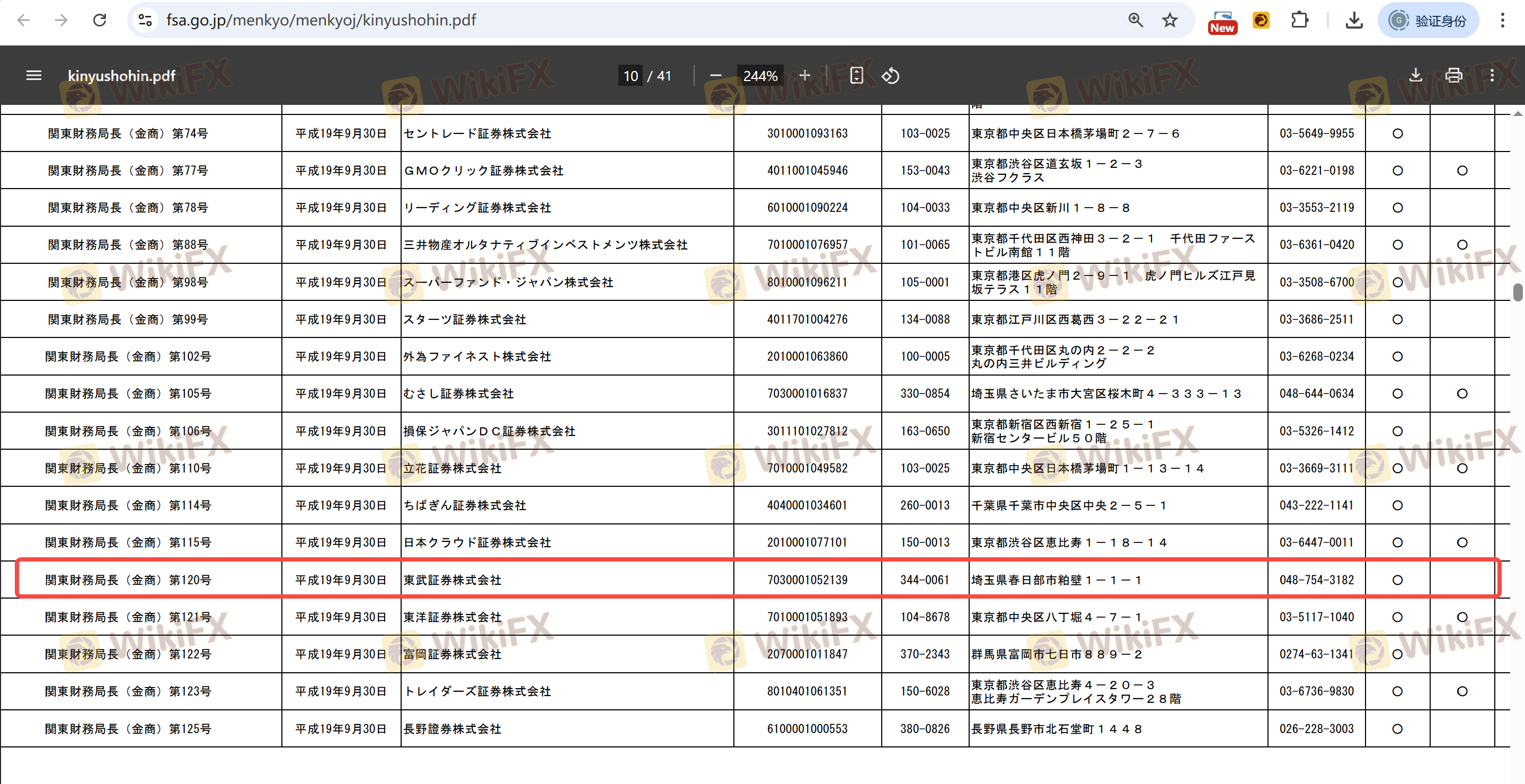Viewport: 1525px width, 784px height.
Task: Click the site information icon in address bar
Action: (x=145, y=20)
